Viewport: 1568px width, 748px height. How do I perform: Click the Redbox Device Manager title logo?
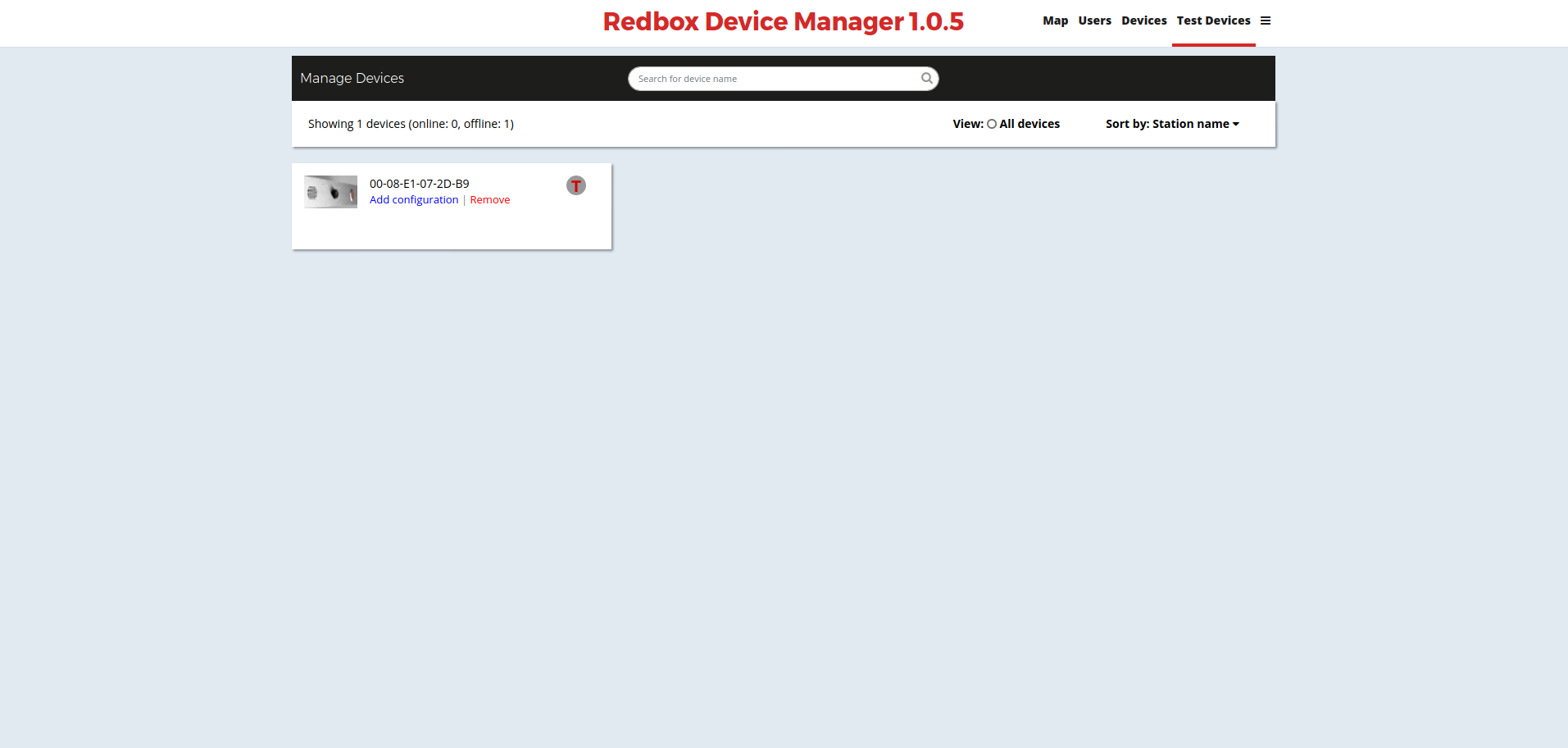coord(783,21)
